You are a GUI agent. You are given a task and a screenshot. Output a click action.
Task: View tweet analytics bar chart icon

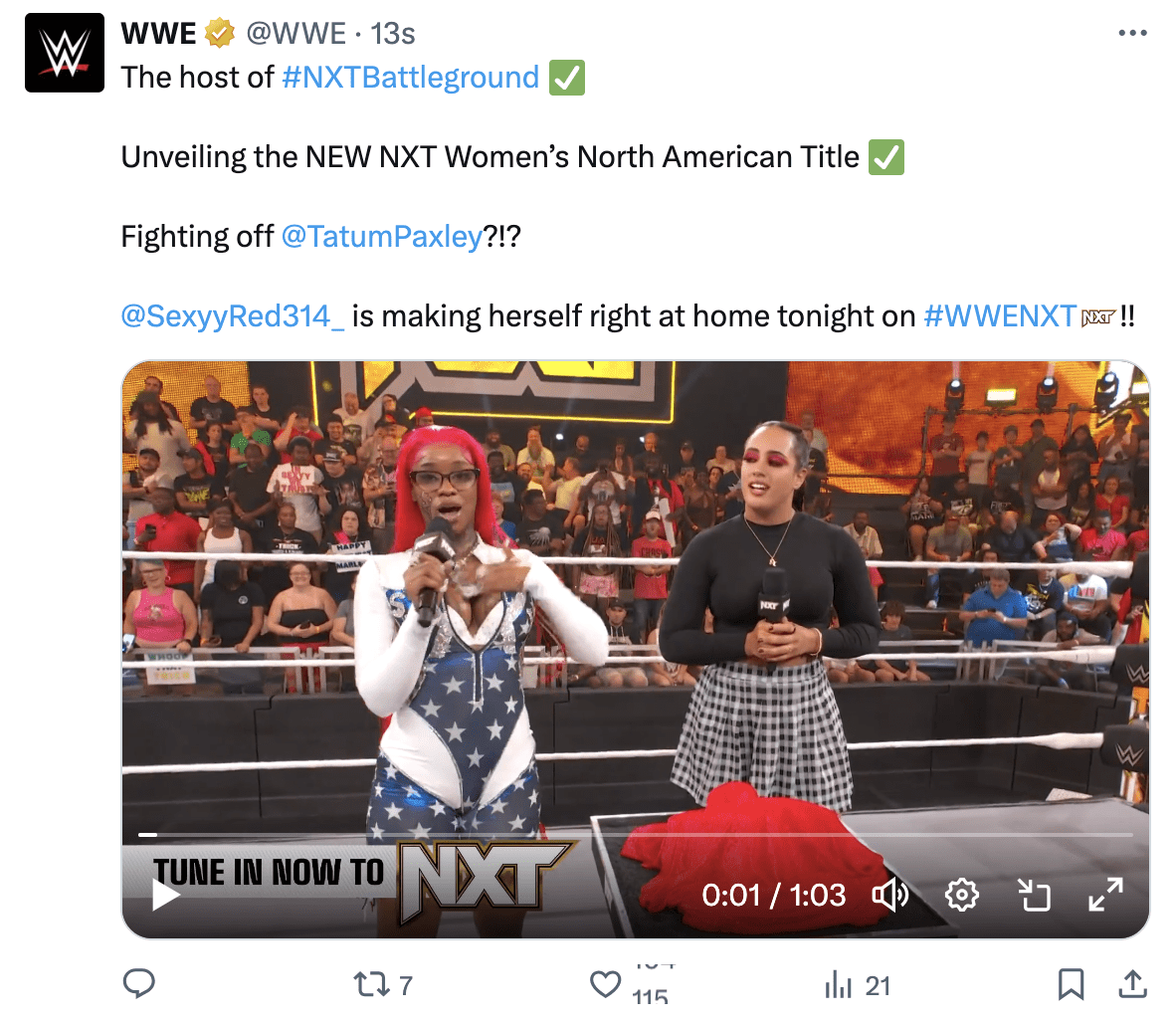pyautogui.click(x=839, y=985)
